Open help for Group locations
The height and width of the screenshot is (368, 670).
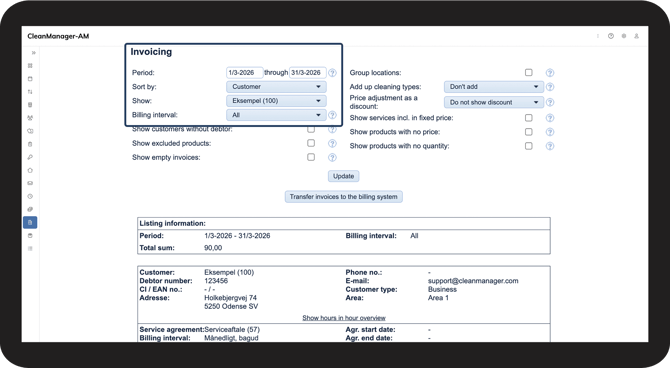[550, 73]
